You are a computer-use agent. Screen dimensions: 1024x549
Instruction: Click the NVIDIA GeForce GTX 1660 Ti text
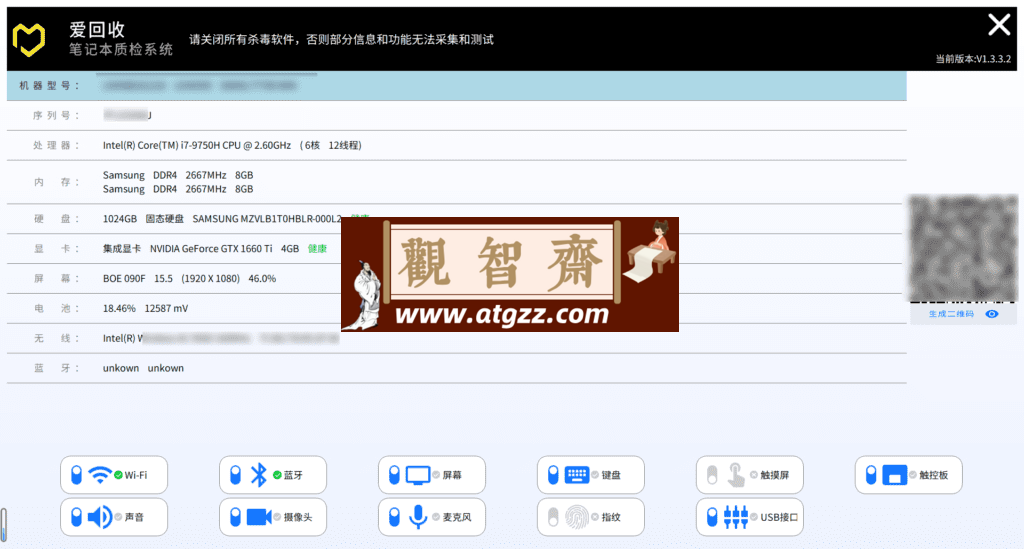(211, 249)
